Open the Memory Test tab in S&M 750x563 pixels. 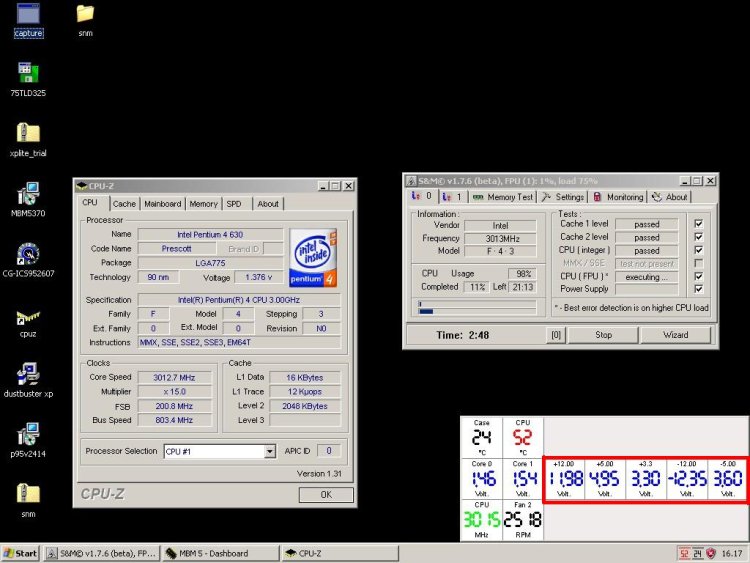(x=510, y=197)
